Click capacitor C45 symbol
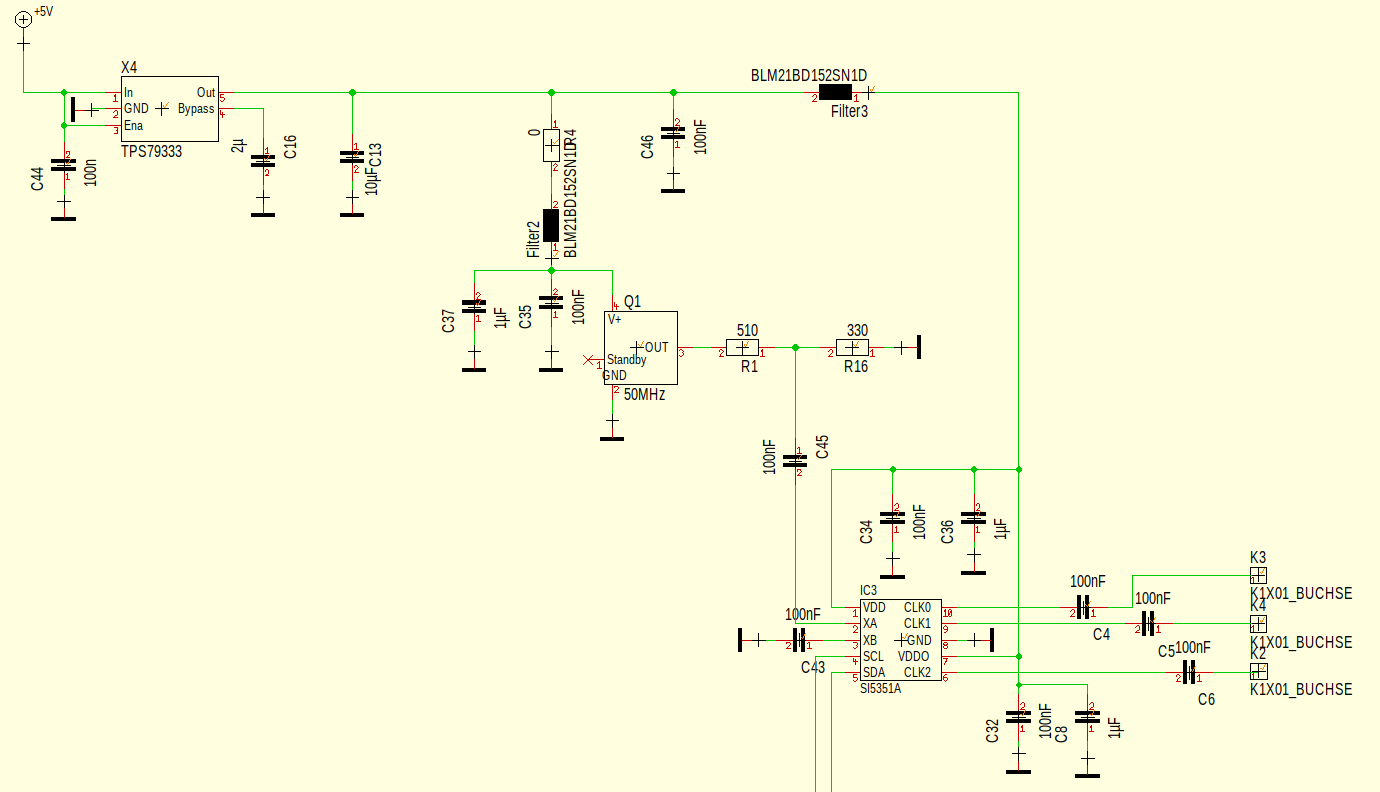Viewport: 1380px width, 792px height. click(x=795, y=461)
